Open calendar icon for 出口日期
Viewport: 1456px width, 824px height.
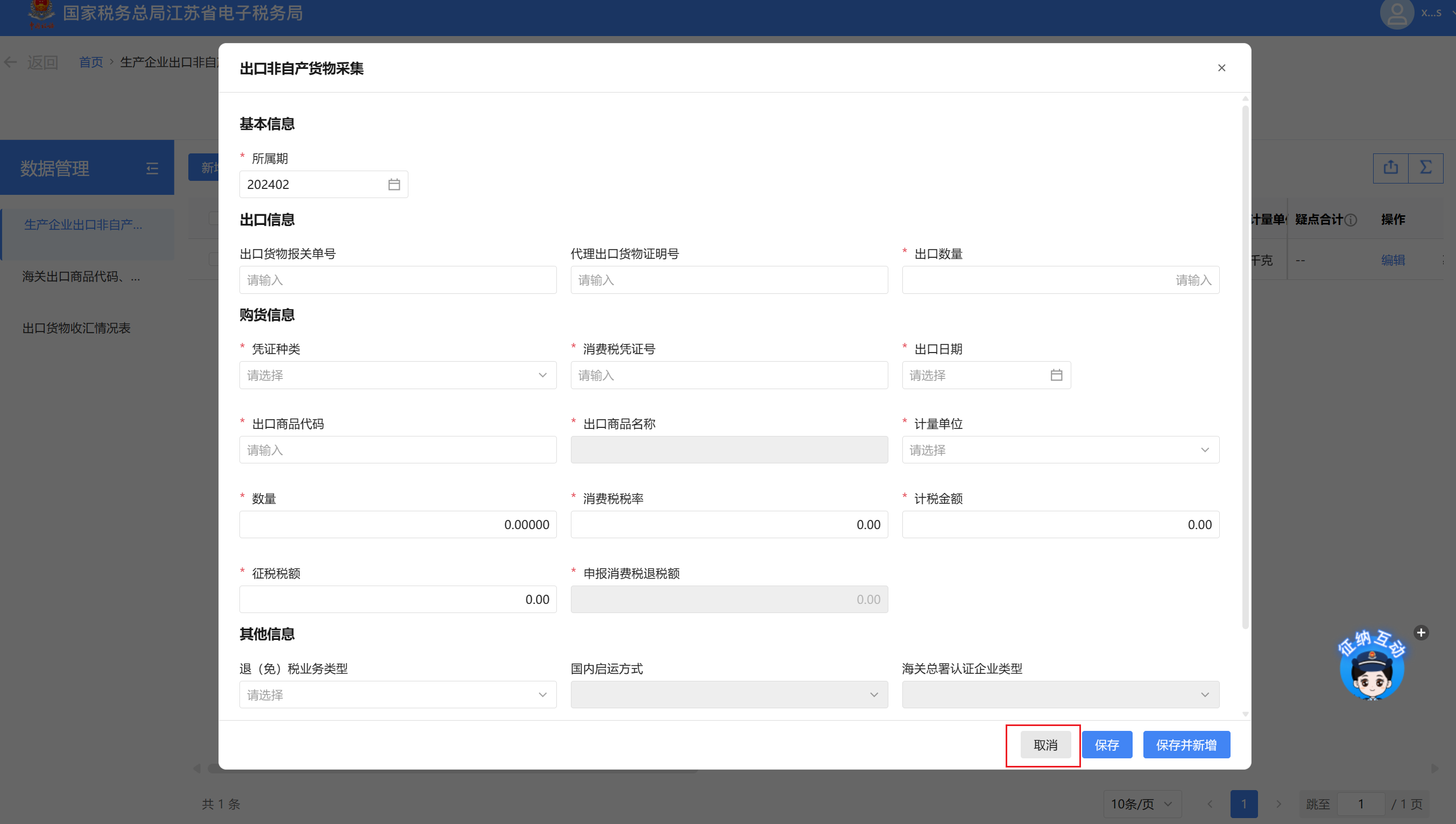(1056, 375)
